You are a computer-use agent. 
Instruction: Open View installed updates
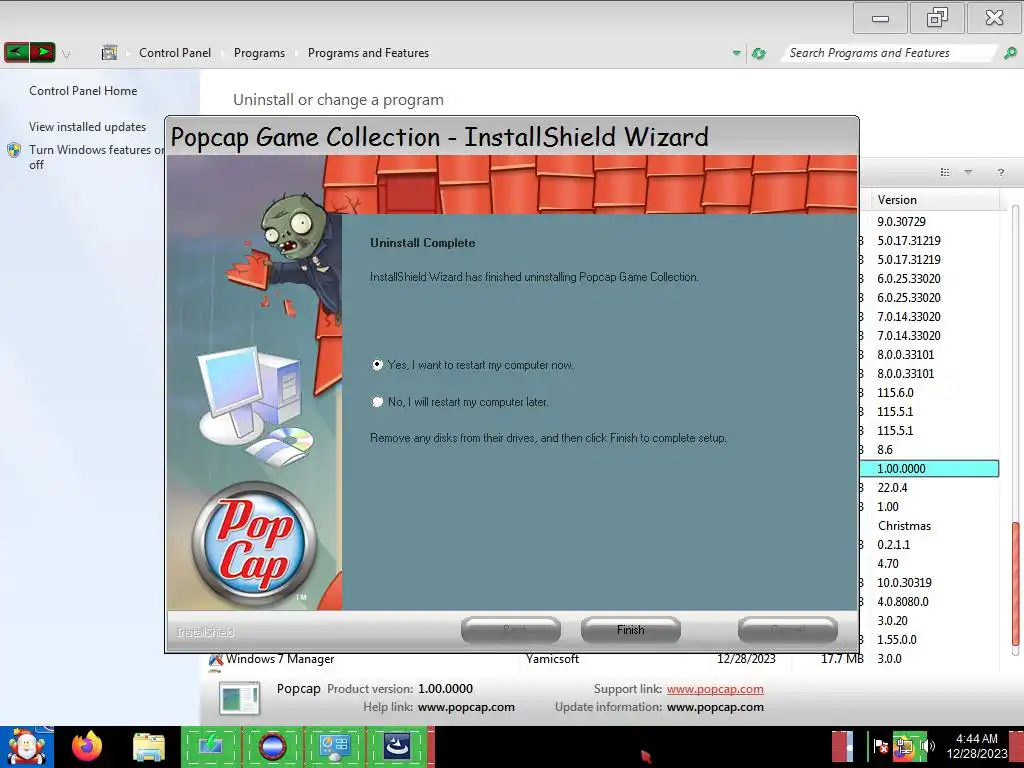pyautogui.click(x=88, y=127)
